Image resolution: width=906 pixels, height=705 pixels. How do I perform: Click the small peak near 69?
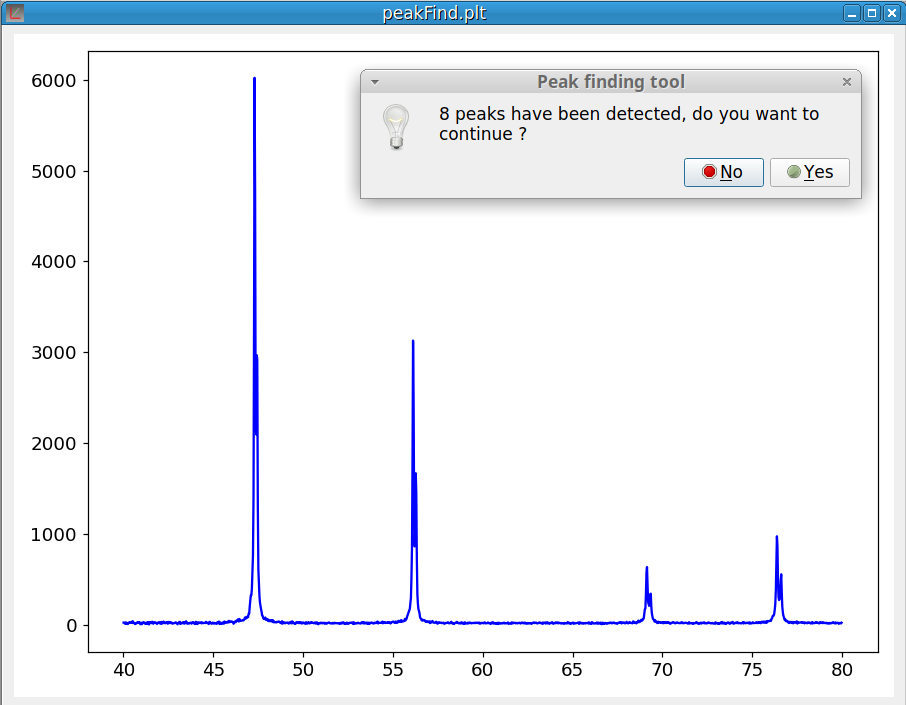point(648,594)
